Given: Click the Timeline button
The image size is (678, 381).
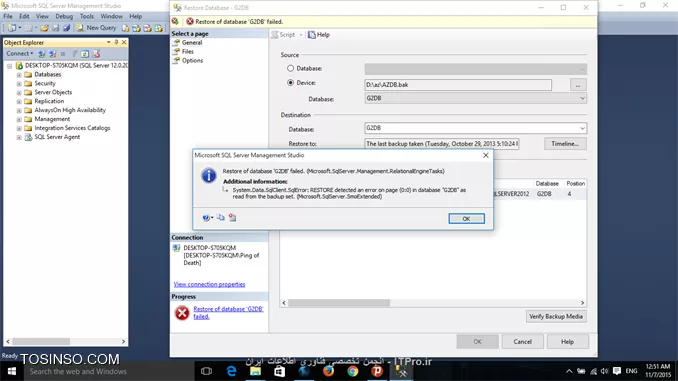Looking at the screenshot, I should coord(565,144).
